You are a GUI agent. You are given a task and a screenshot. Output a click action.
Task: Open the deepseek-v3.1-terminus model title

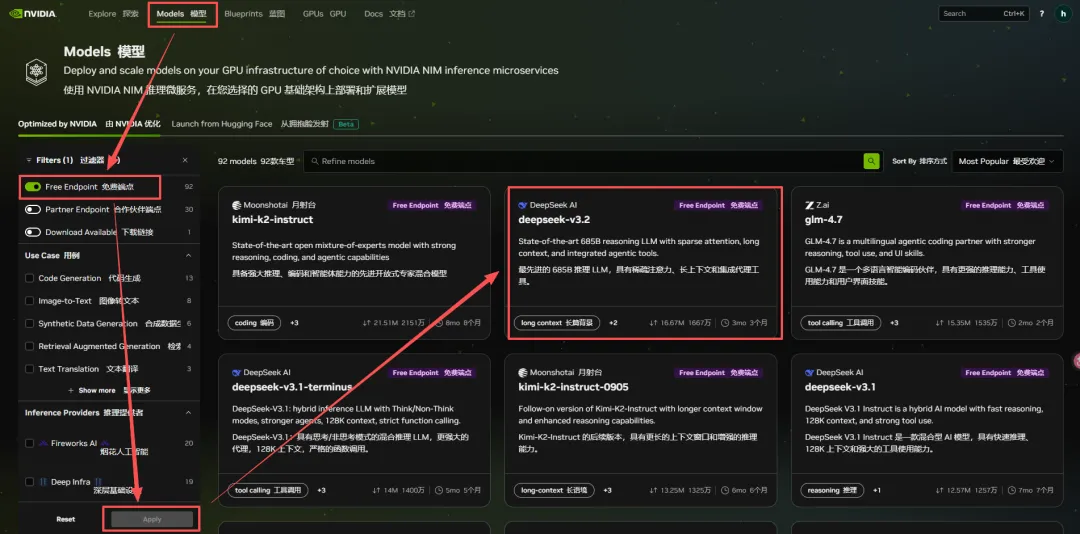[x=293, y=387]
